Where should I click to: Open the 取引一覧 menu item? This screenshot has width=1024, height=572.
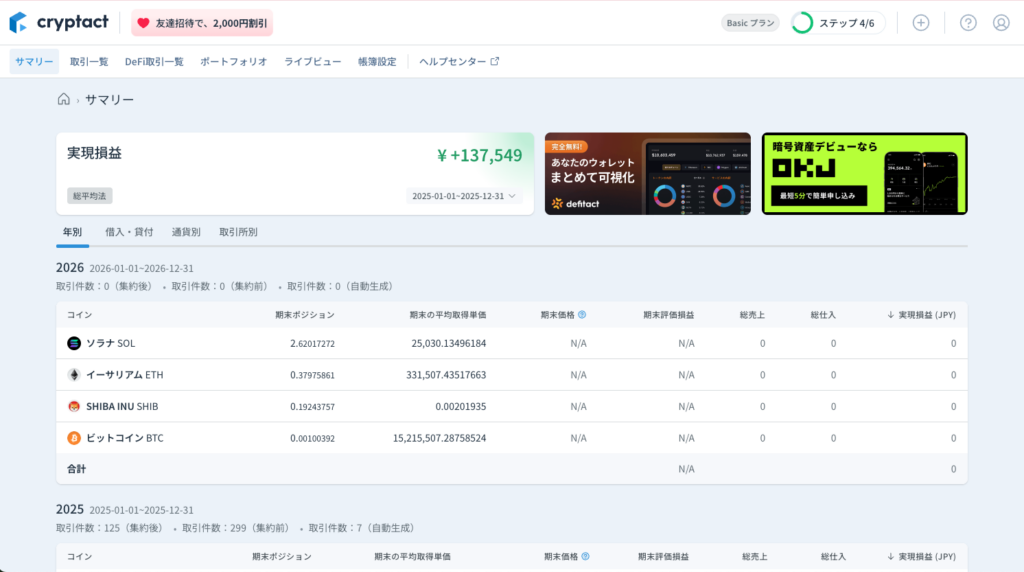[89, 61]
